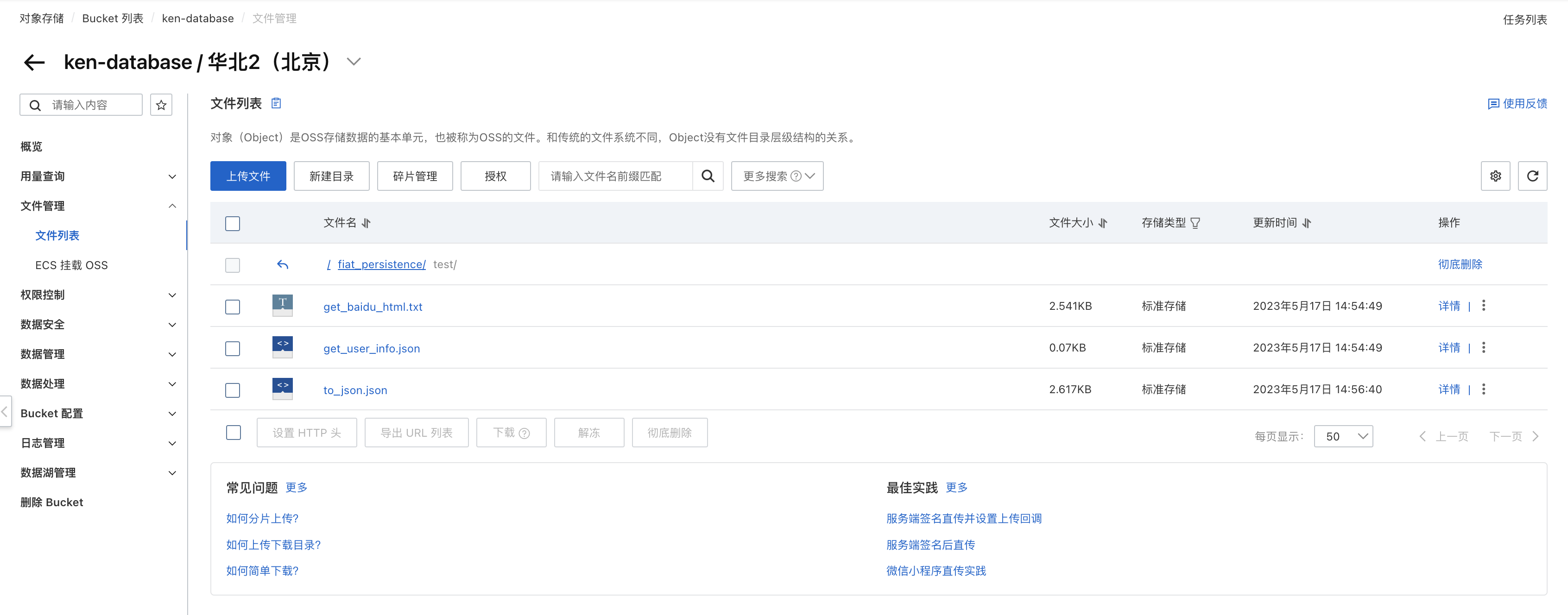Click the storage type filter icon
Screen dimensions: 1568x615
[x=1195, y=223]
